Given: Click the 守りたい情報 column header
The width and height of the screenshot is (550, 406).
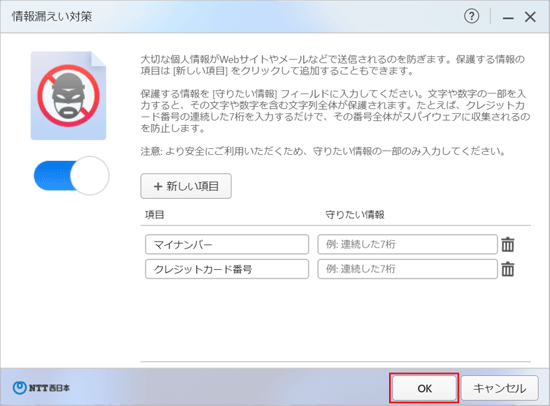Looking at the screenshot, I should [x=355, y=214].
